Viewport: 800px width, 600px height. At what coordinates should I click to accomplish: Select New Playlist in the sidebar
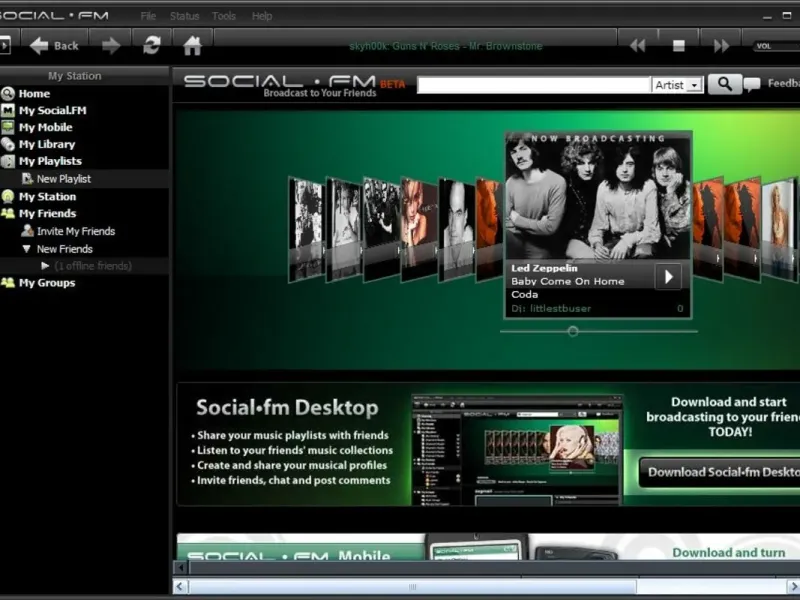coord(63,179)
